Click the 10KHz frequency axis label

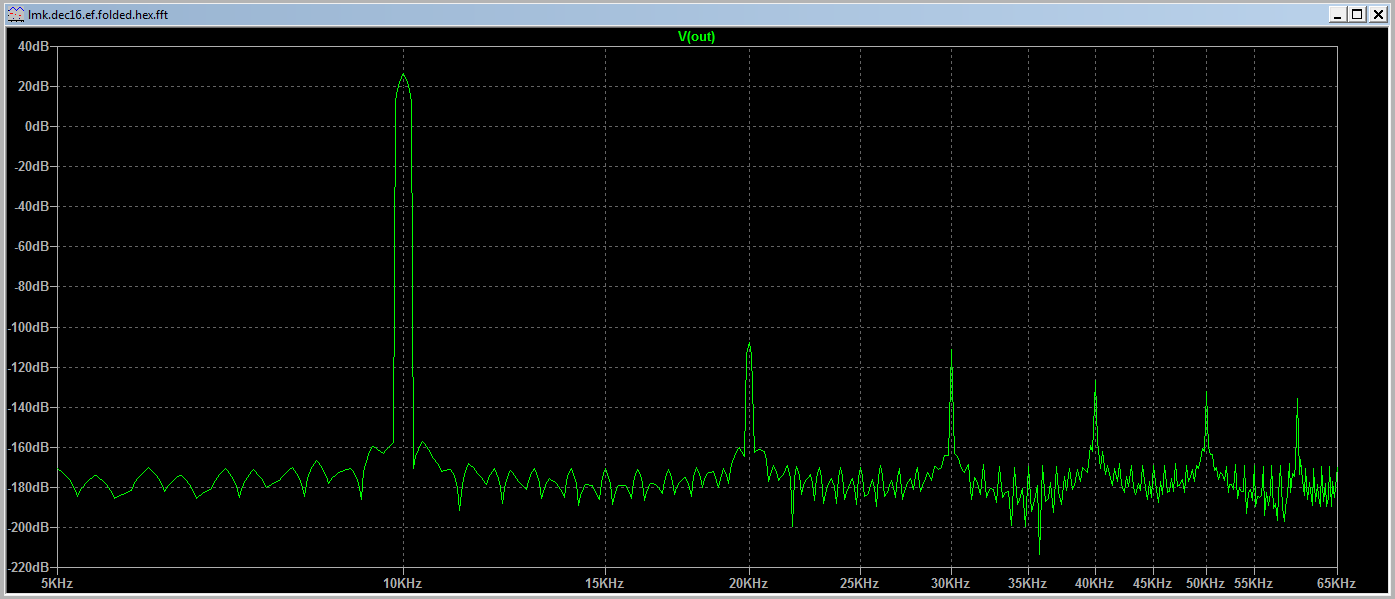point(402,583)
